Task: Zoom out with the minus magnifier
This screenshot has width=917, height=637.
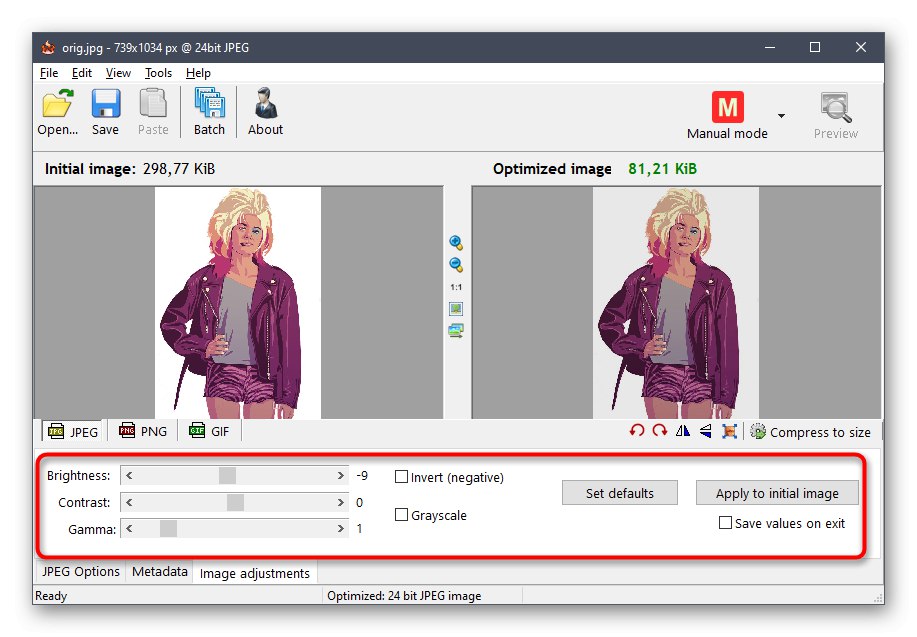Action: coord(456,264)
